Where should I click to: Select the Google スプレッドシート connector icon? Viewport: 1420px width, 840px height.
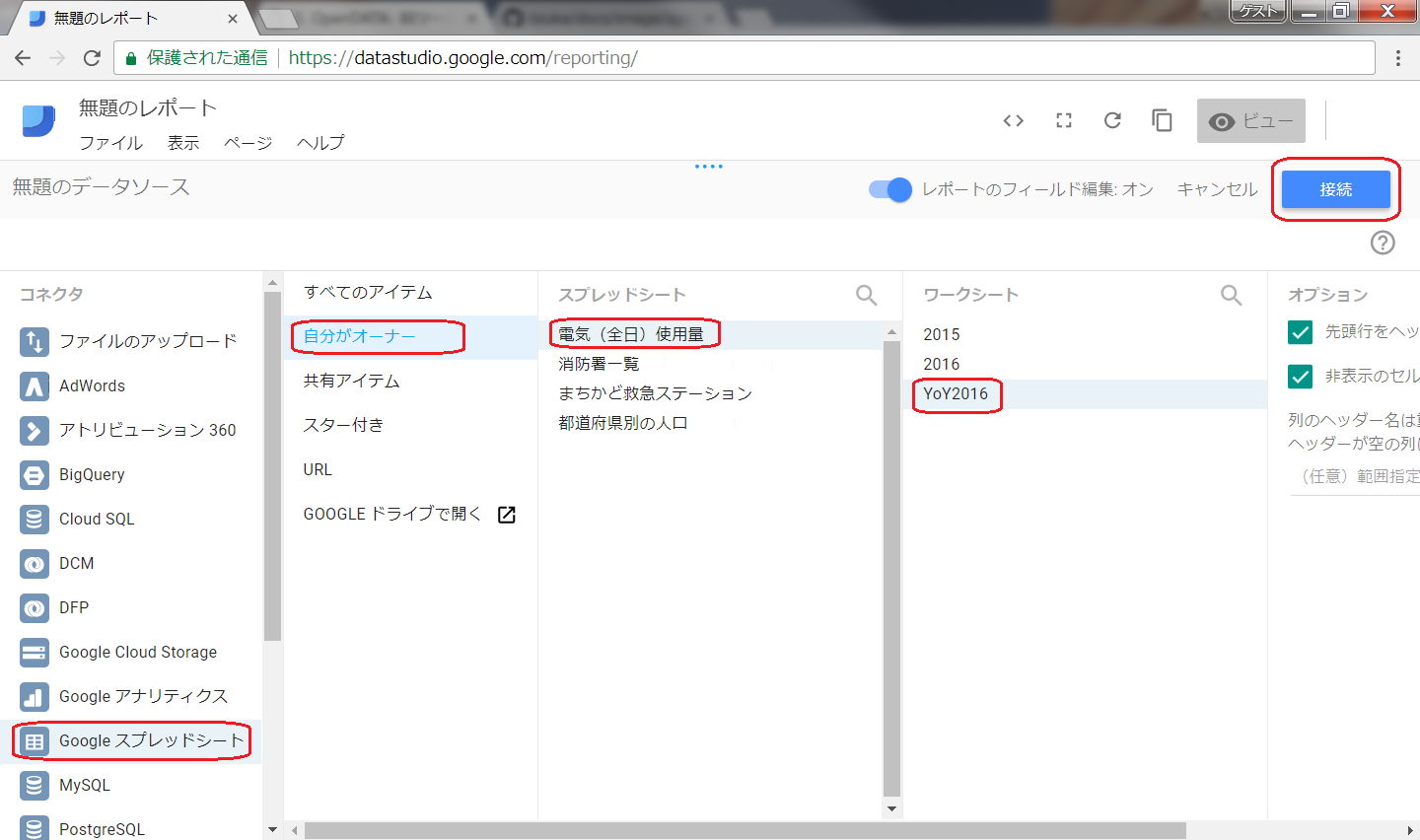tap(35, 740)
